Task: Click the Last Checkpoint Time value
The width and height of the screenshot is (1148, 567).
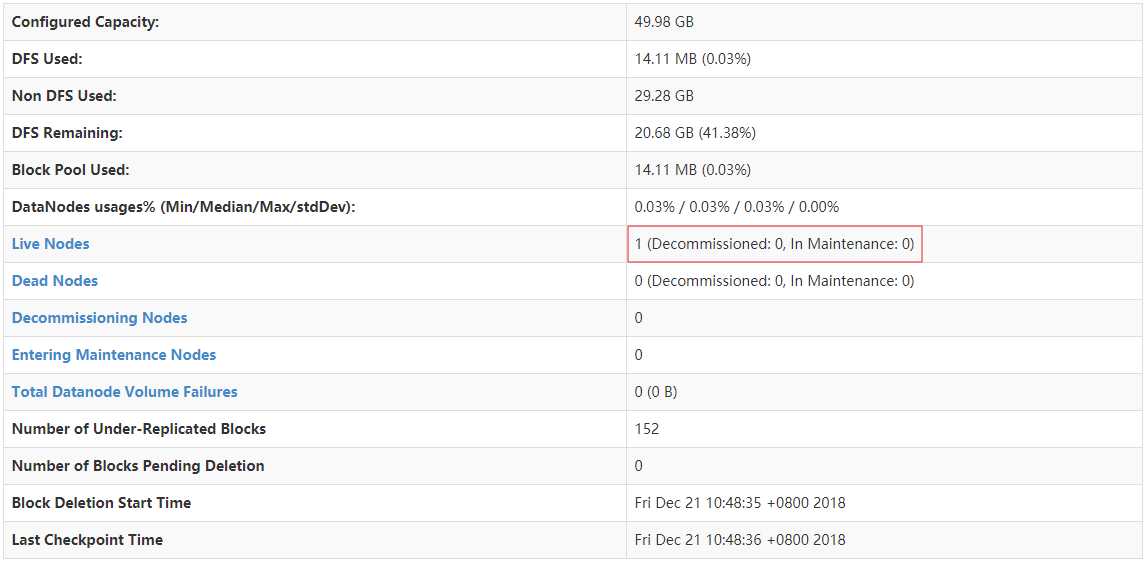Action: pos(740,540)
